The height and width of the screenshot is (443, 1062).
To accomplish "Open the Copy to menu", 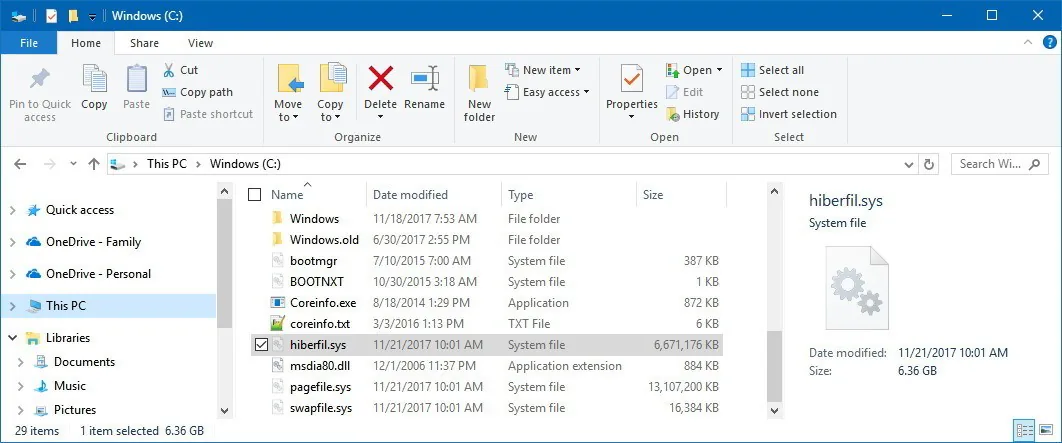I will coord(331,93).
